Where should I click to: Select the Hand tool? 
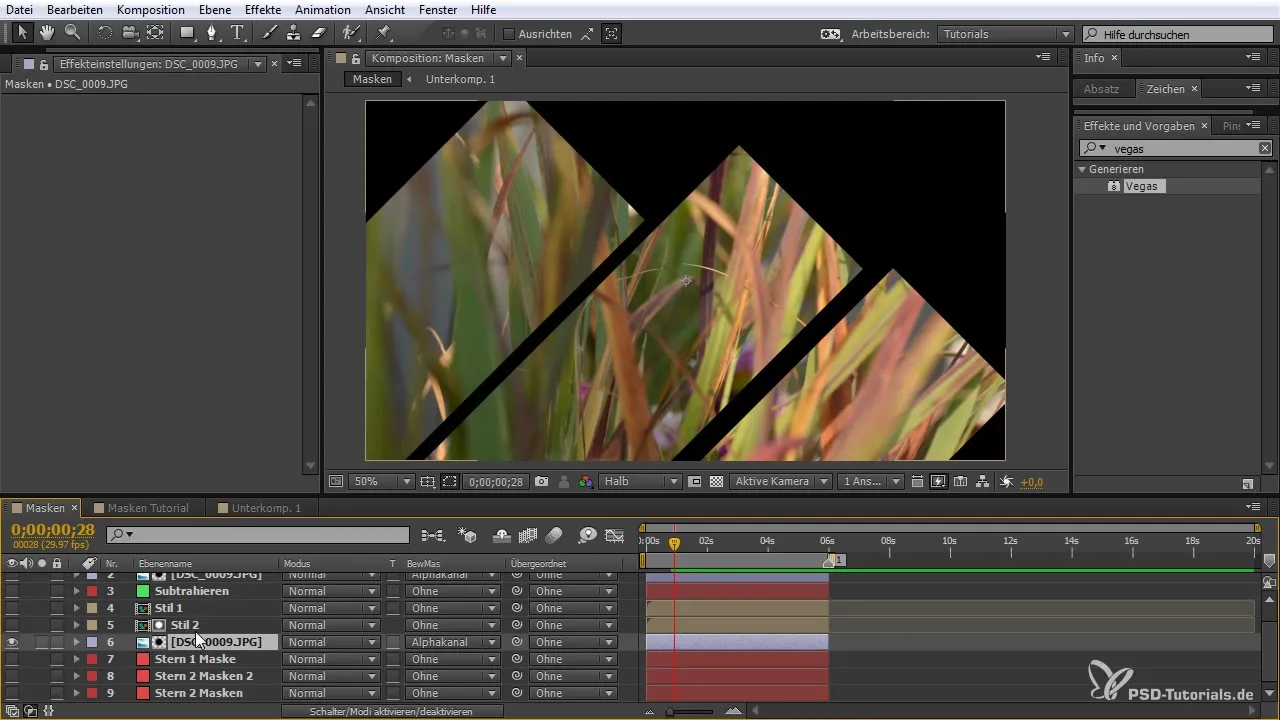click(47, 33)
